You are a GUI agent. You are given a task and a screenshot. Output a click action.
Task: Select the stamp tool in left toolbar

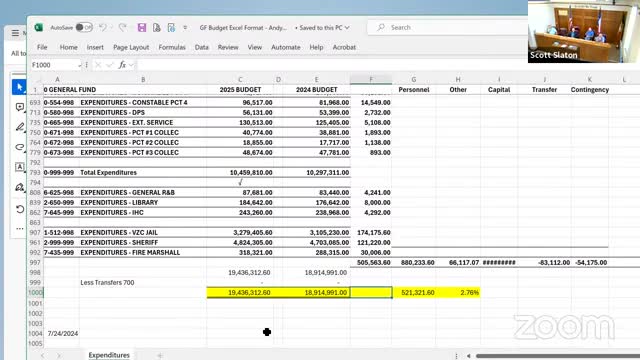(x=19, y=187)
